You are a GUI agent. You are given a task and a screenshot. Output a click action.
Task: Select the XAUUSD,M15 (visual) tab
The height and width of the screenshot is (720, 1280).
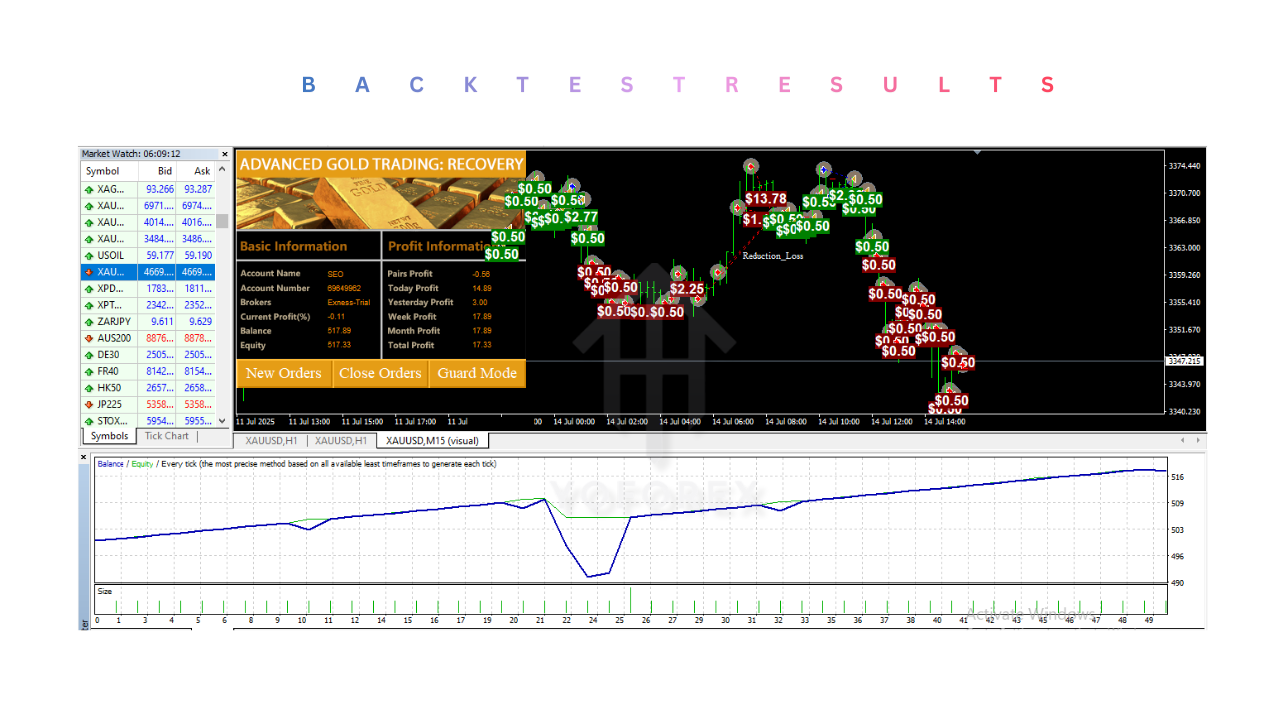coord(433,440)
